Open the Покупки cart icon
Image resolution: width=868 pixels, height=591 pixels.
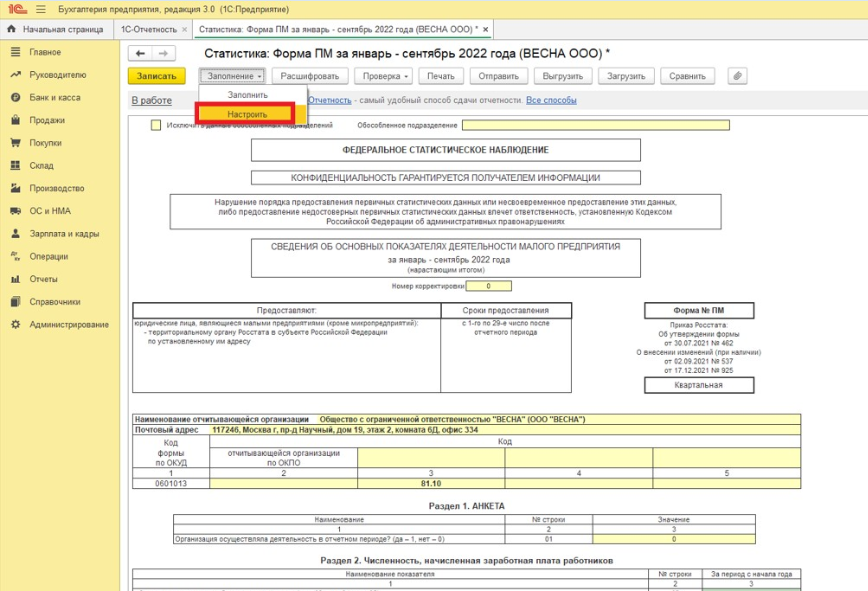coord(16,143)
